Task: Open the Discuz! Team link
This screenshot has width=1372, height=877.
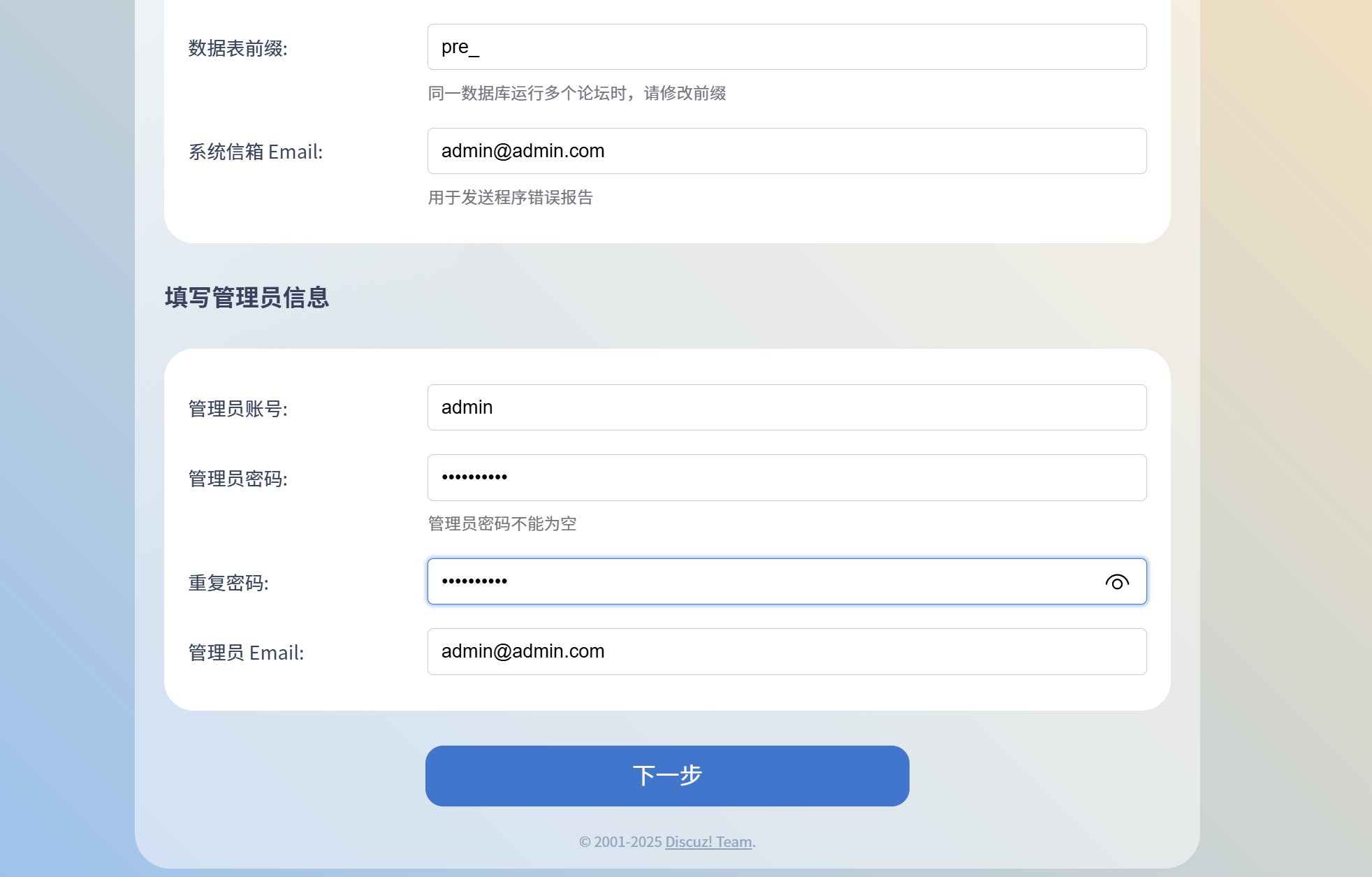Action: [x=708, y=841]
